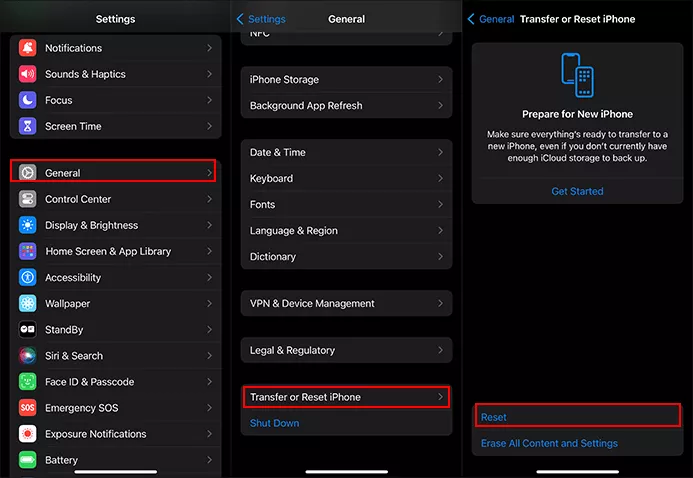Tap the Sounds & Haptics speaker icon
This screenshot has width=693, height=478.
27,74
